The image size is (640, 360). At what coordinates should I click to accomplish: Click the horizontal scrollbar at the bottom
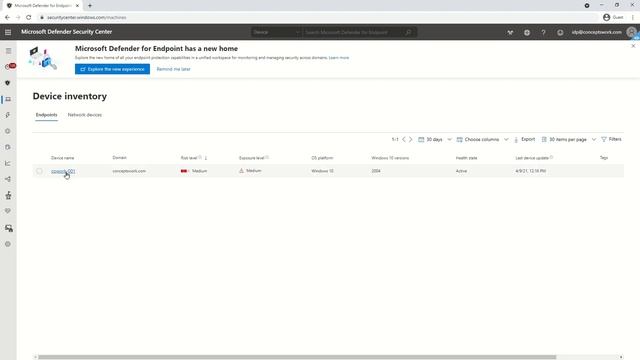(x=297, y=357)
